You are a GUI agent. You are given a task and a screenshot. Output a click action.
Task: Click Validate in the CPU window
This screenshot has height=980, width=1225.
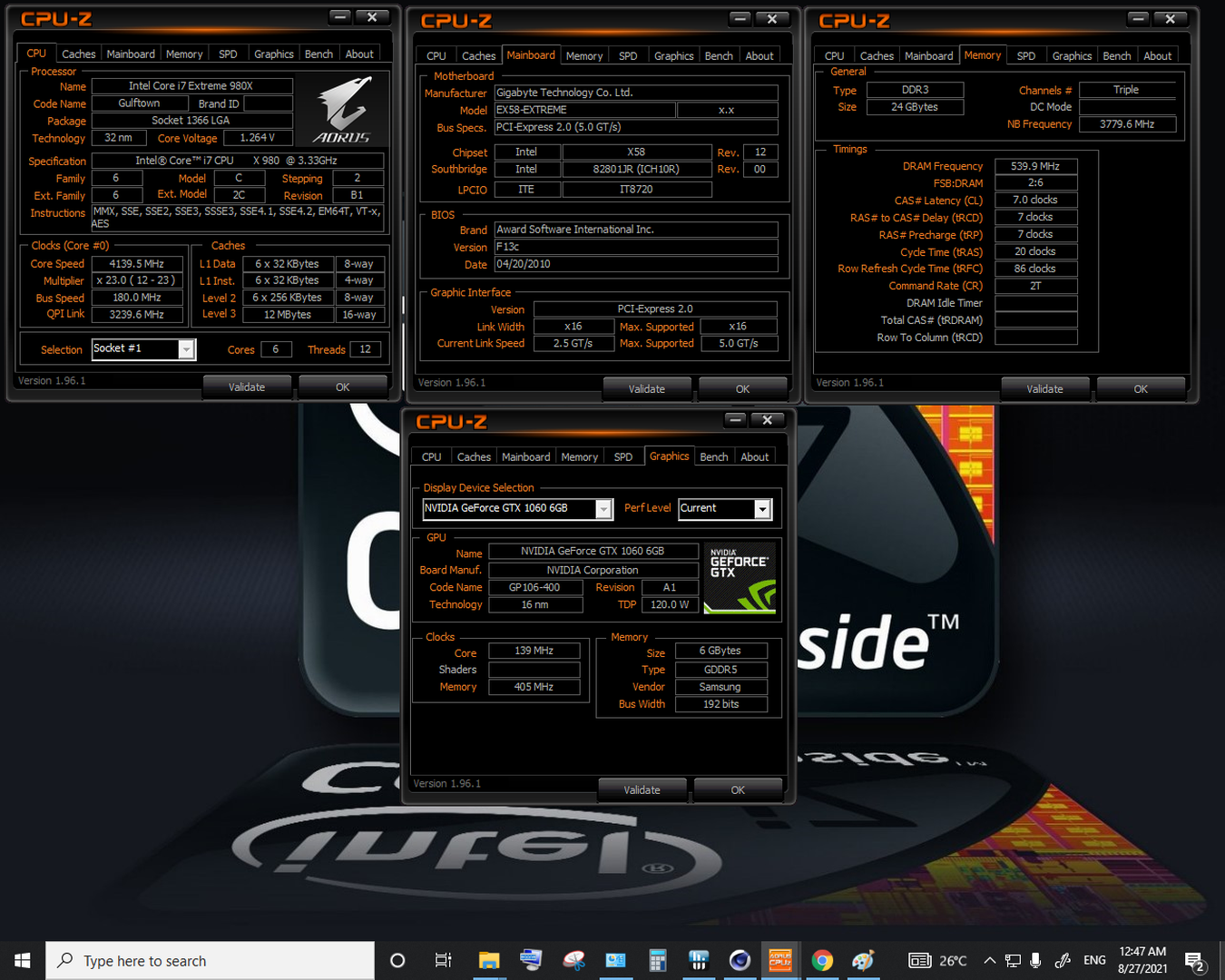click(247, 387)
